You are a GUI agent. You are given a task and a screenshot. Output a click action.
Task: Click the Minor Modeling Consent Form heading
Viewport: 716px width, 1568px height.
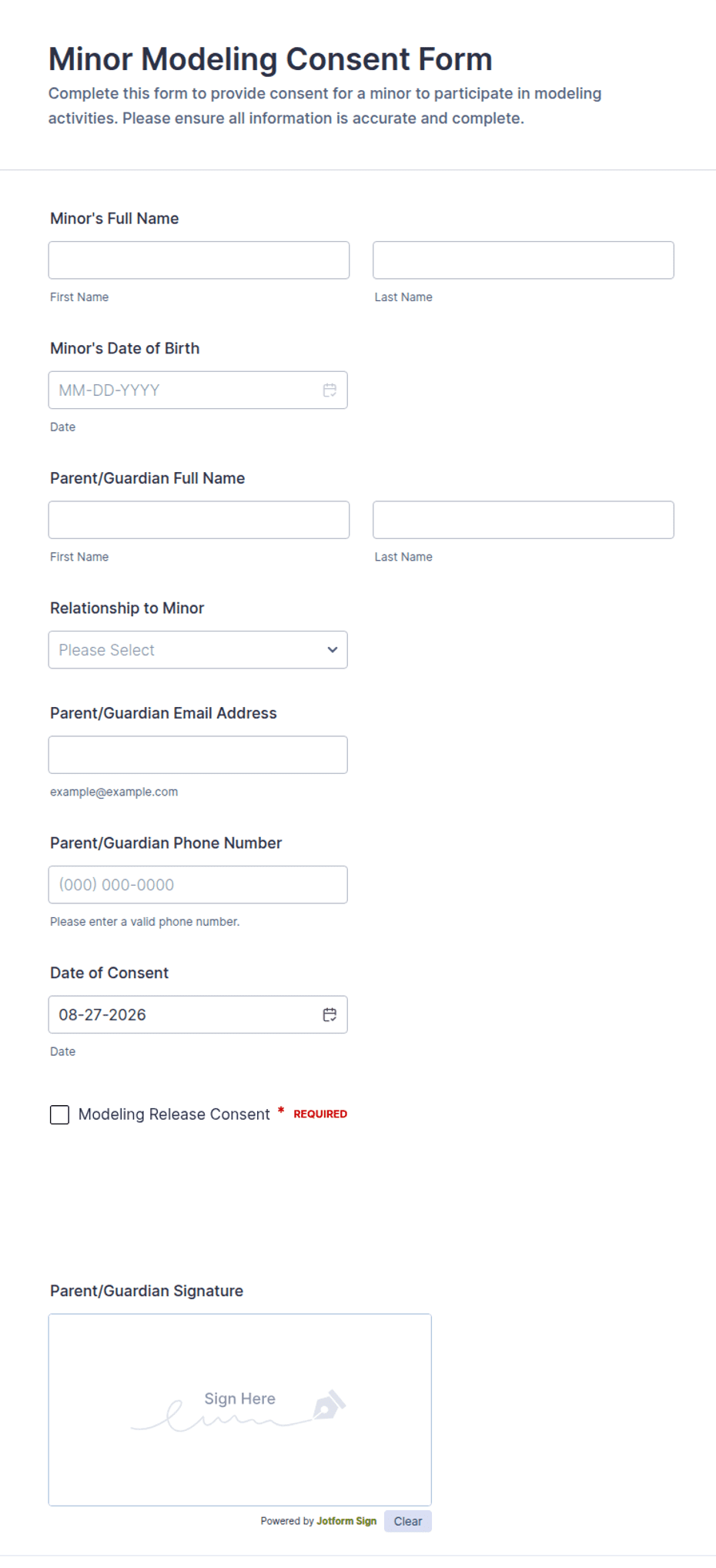tap(270, 59)
